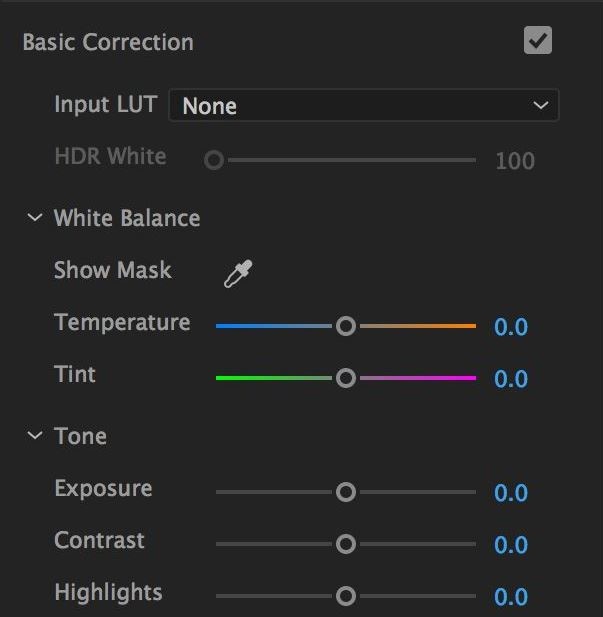
Task: Click the Basic Correction section title
Action: (x=108, y=42)
